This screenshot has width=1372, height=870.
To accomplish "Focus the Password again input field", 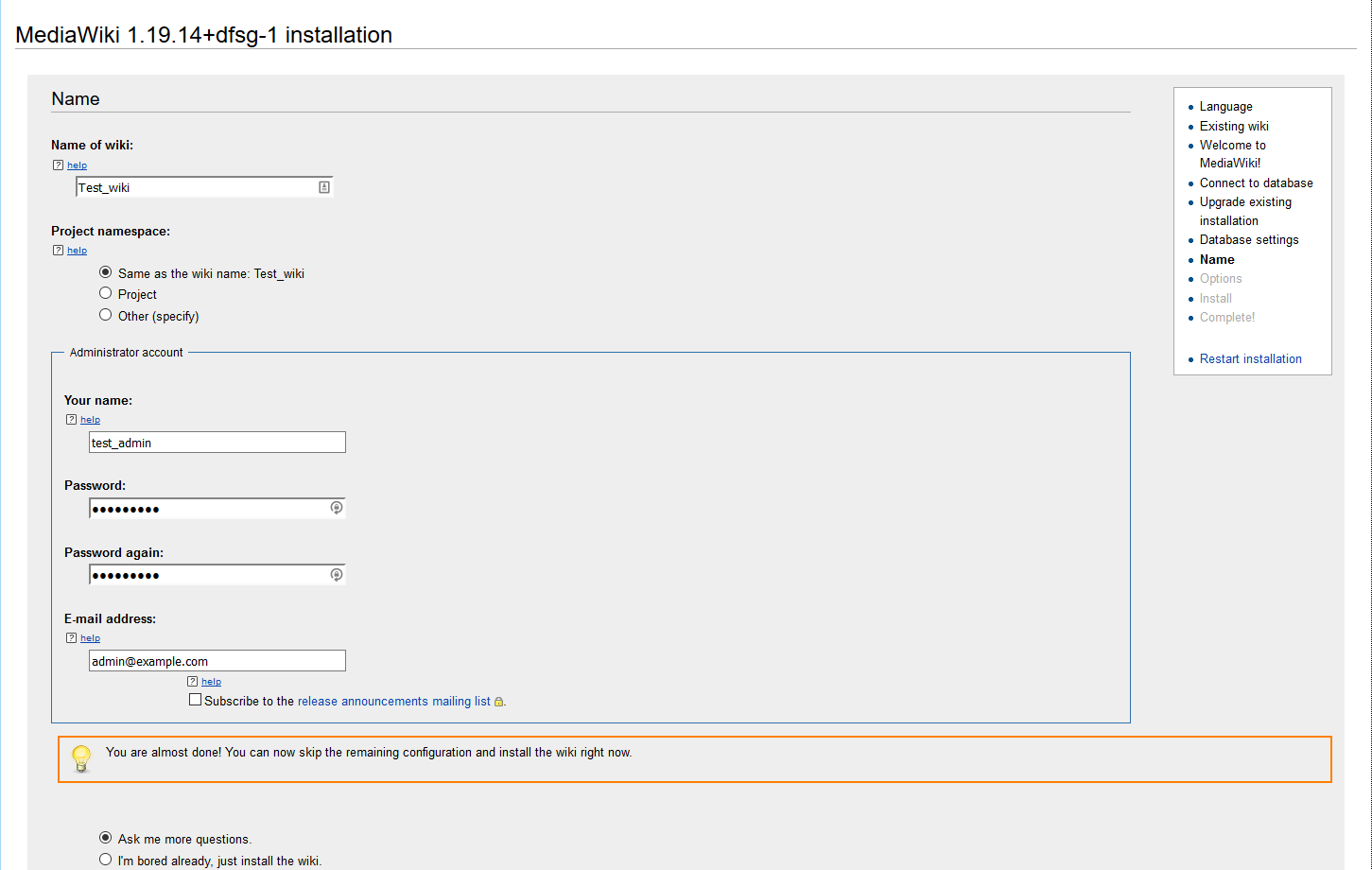I will (217, 575).
